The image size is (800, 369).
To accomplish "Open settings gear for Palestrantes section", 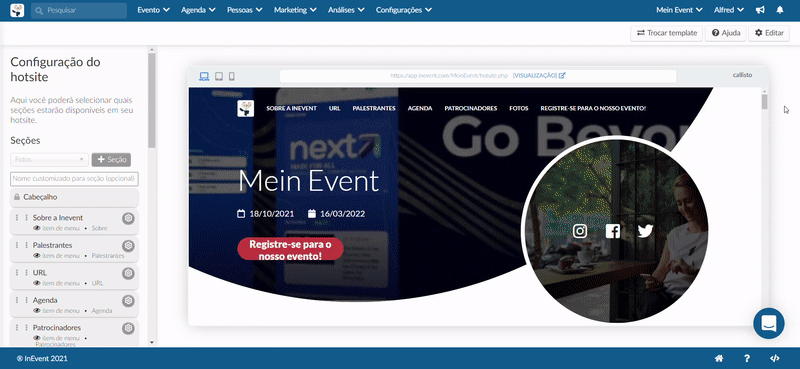I will coord(128,245).
